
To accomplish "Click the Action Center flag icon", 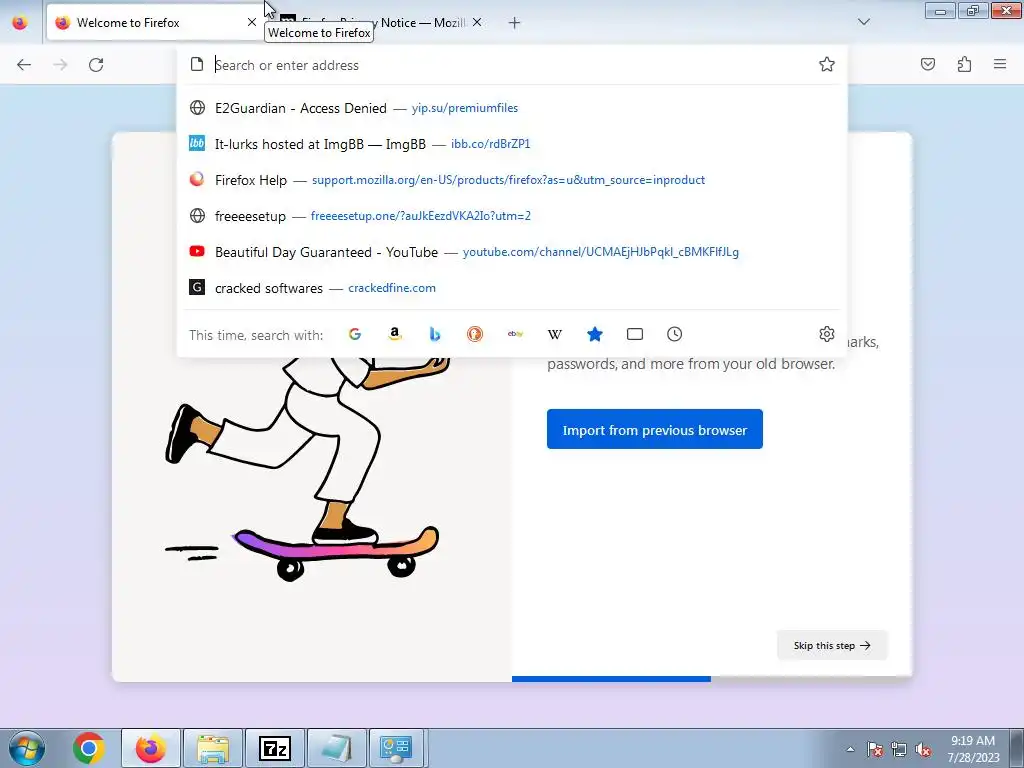I will (875, 749).
